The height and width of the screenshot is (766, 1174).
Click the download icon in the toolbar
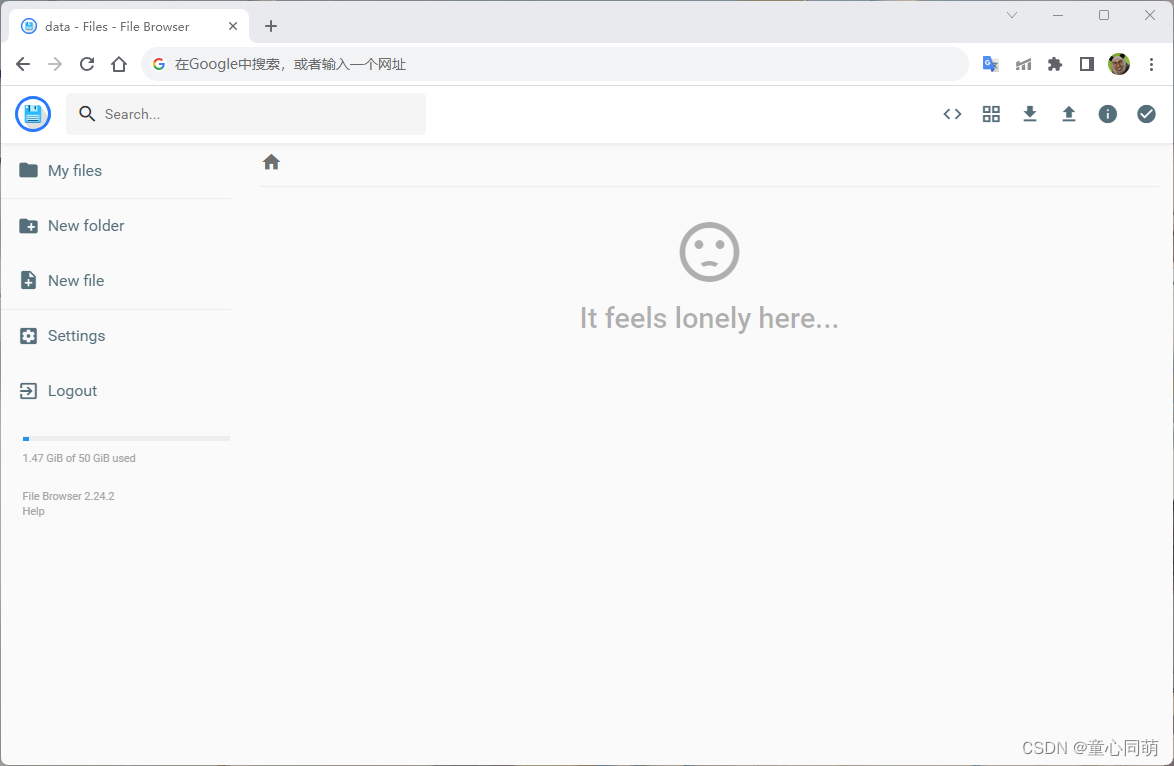click(x=1029, y=113)
